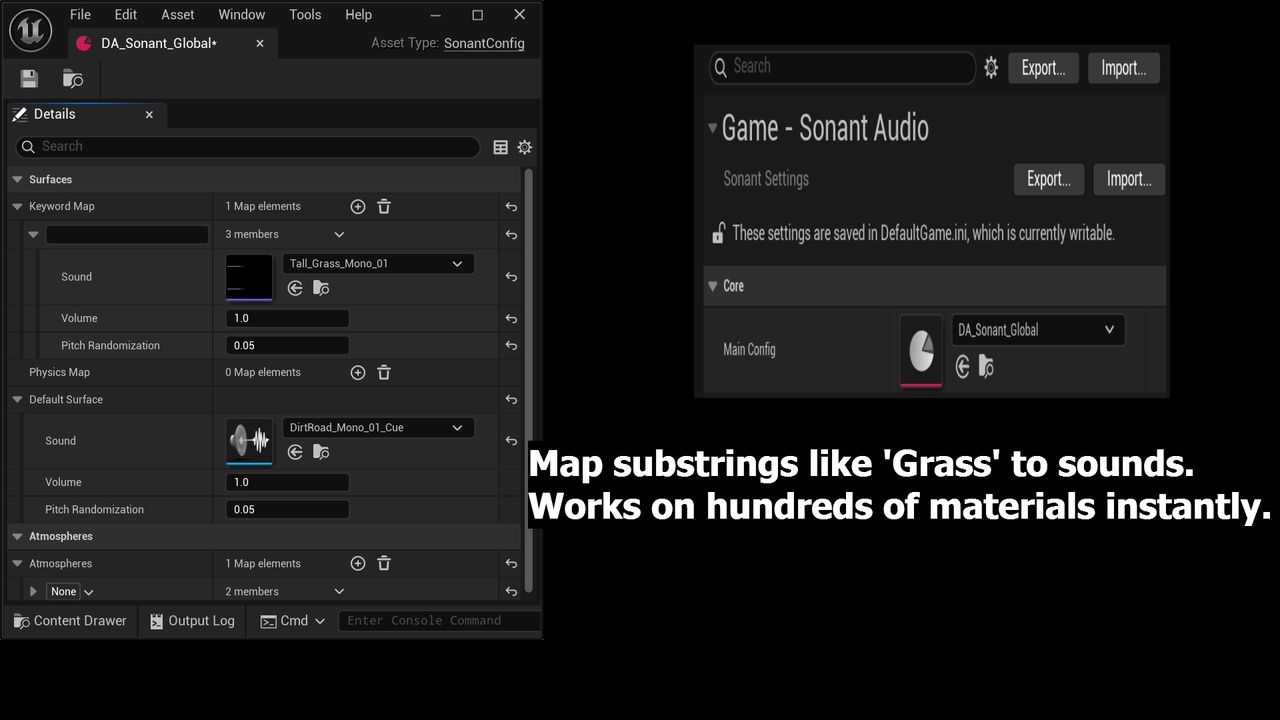Collapse the Surfaces section
Screen dimensions: 1280x720
[x=16, y=179]
